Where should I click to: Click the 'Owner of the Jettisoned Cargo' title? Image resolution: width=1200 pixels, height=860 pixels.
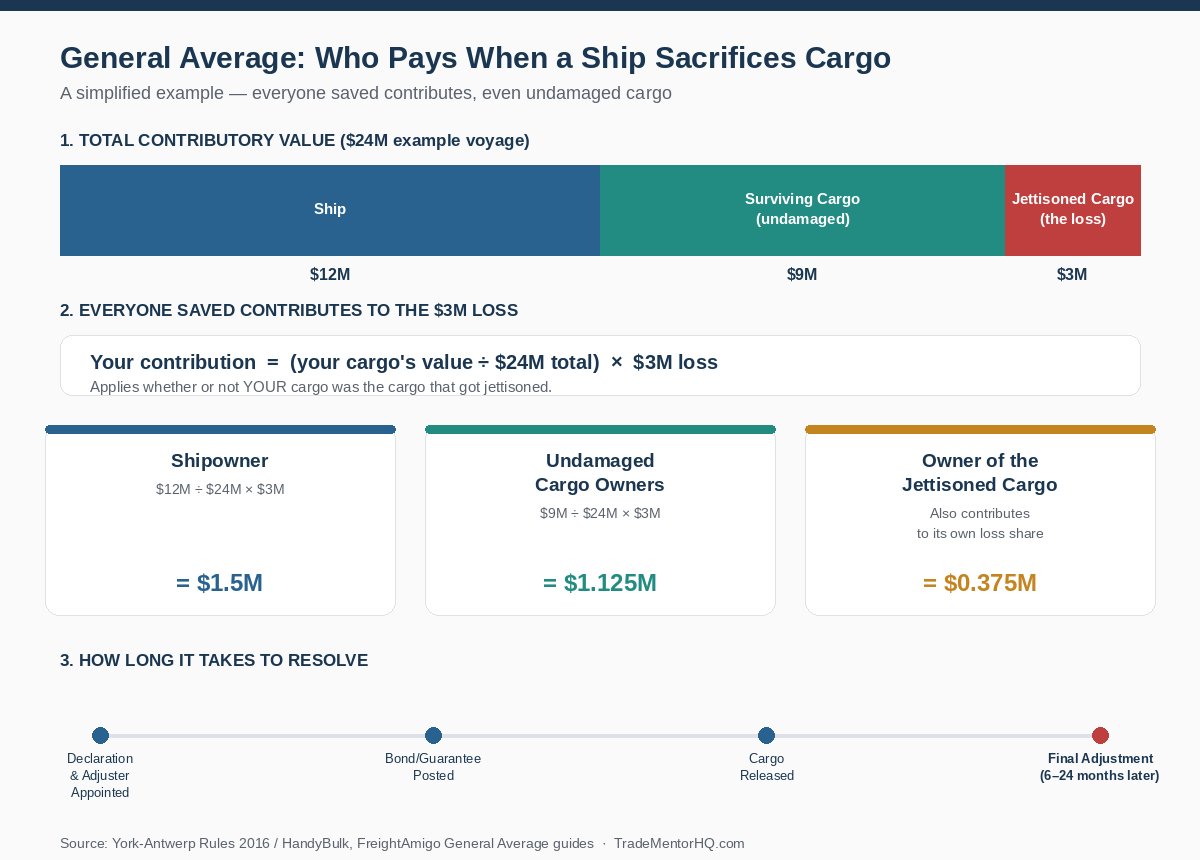coord(980,473)
